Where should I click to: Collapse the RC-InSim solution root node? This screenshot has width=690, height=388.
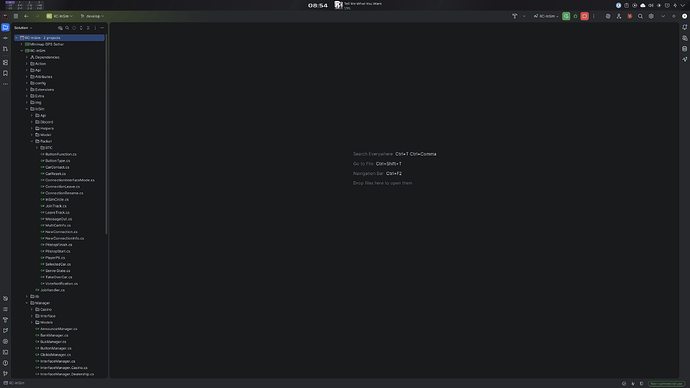coord(17,38)
